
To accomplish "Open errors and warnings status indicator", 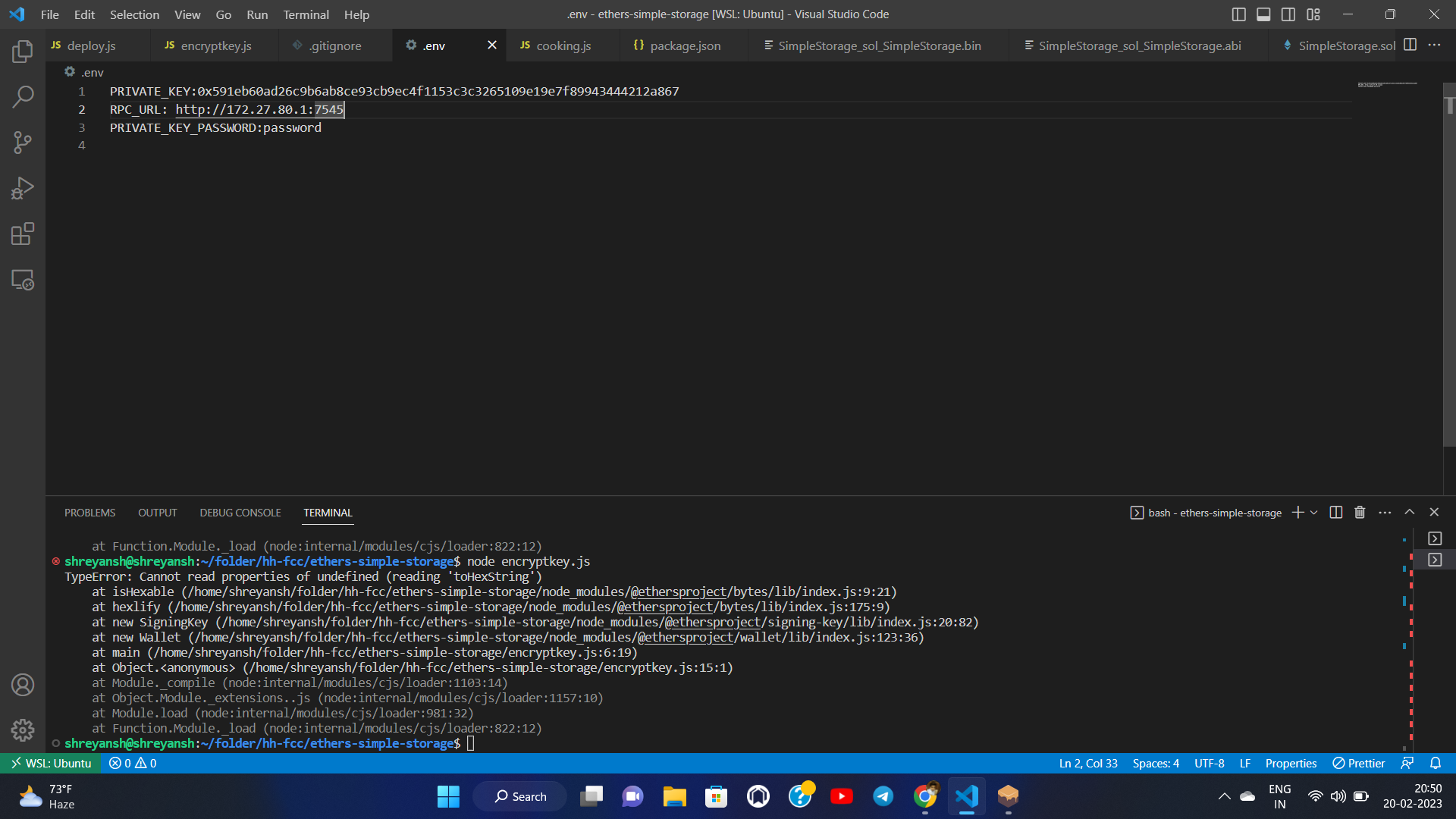I will tap(133, 763).
